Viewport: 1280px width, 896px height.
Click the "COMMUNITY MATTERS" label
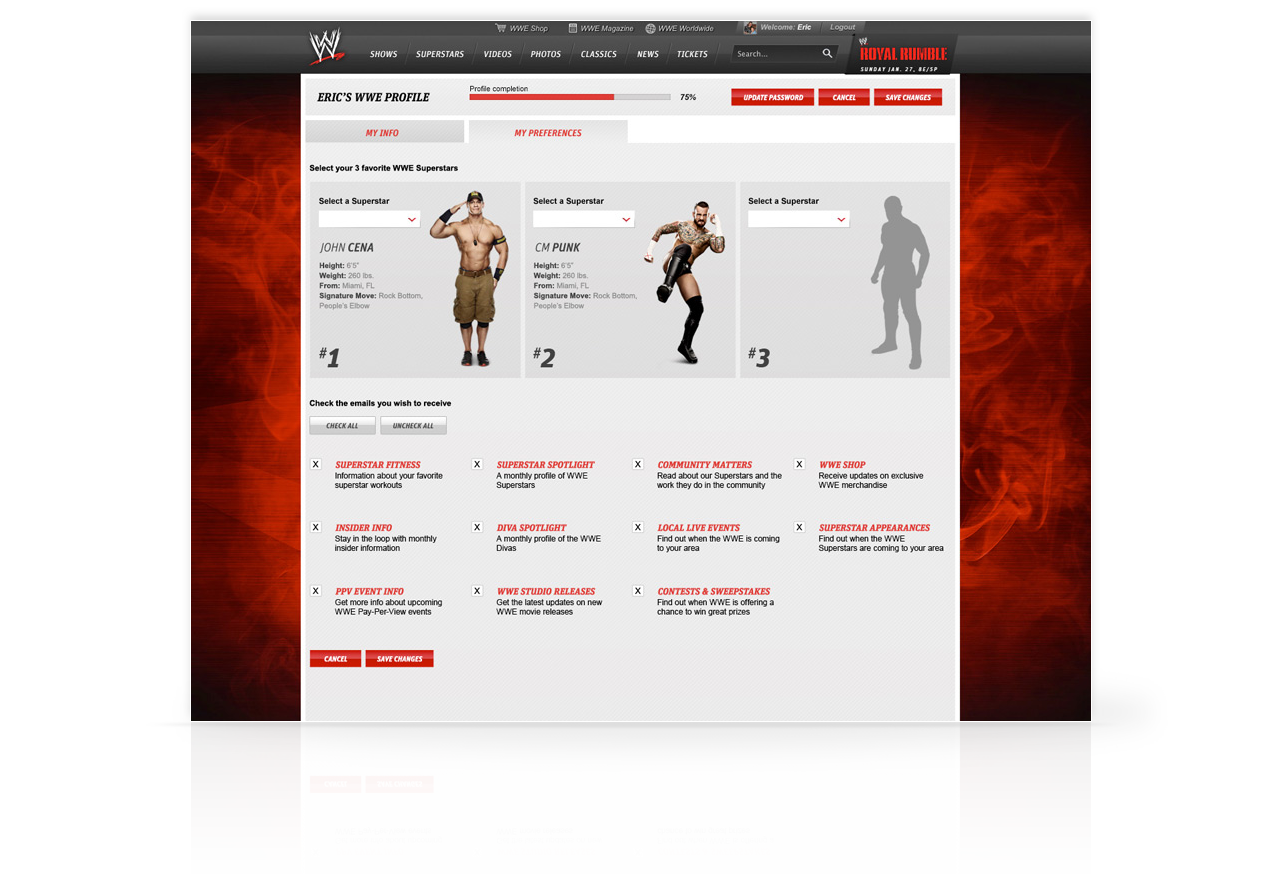pos(705,465)
